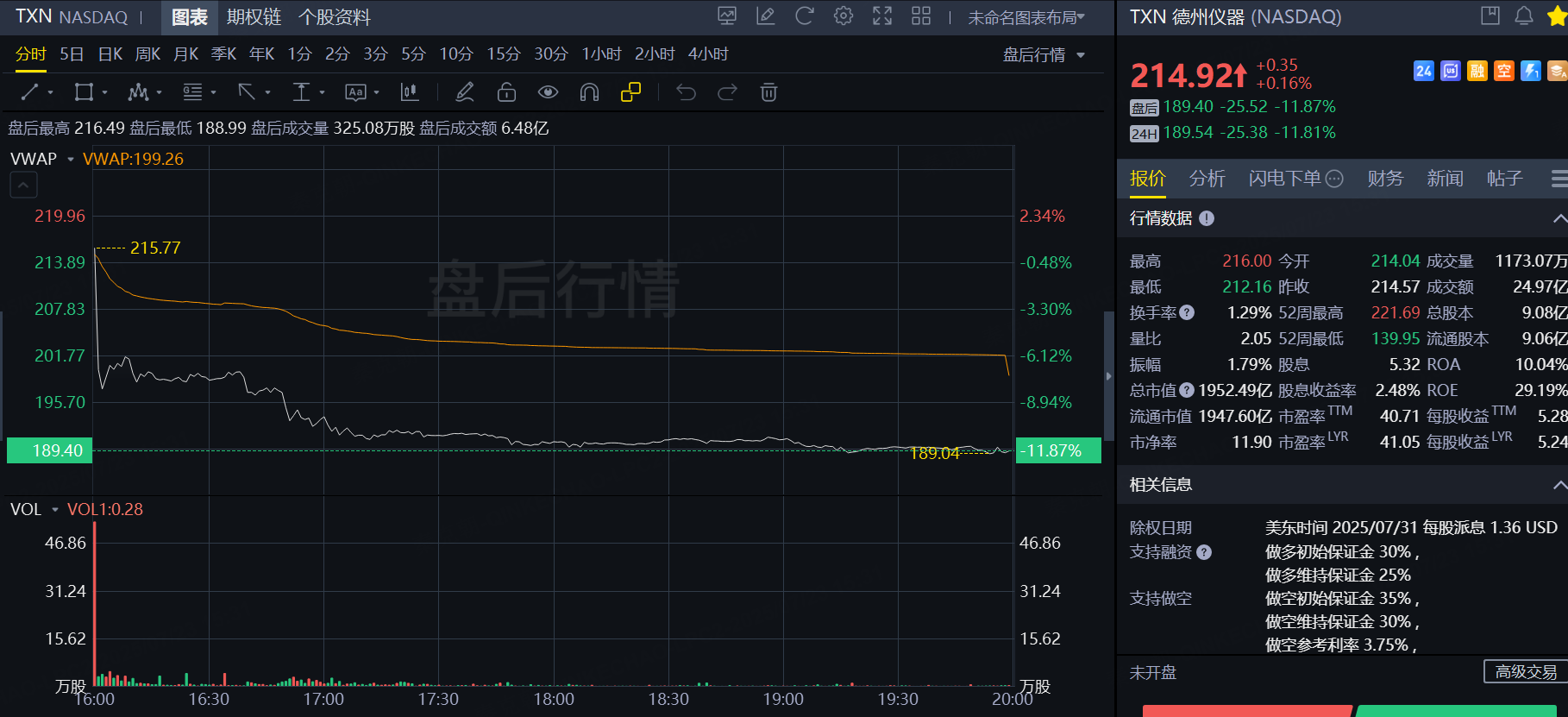Click the orange 空 short-selling badge
Viewport: 1568px width, 717px height.
1504,71
